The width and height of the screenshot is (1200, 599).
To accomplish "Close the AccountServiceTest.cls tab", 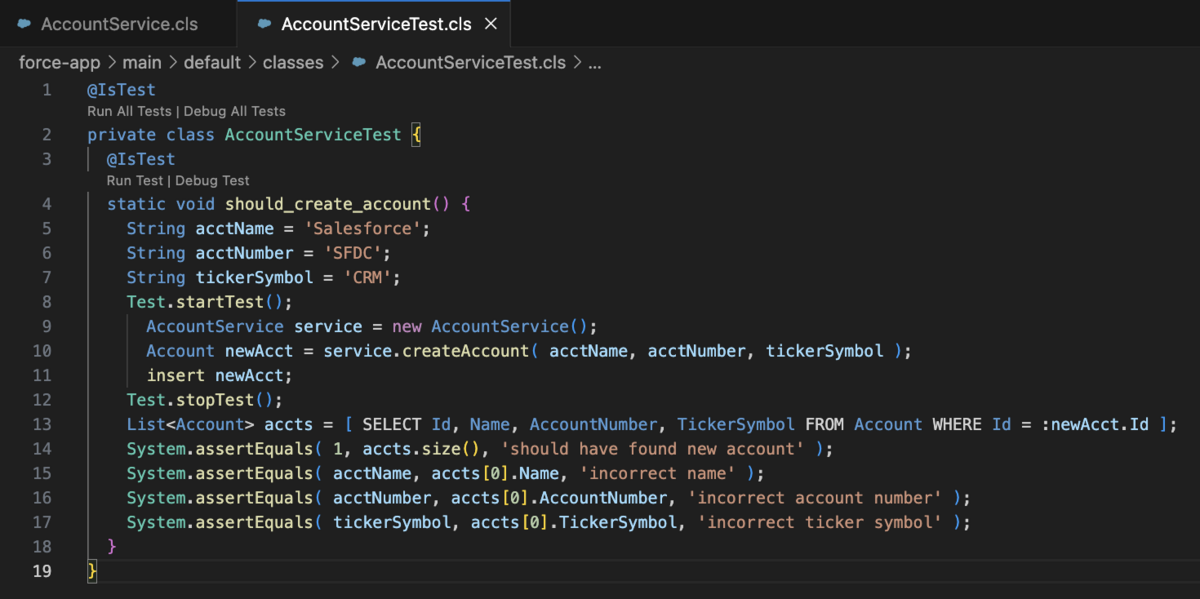I will pyautogui.click(x=490, y=23).
